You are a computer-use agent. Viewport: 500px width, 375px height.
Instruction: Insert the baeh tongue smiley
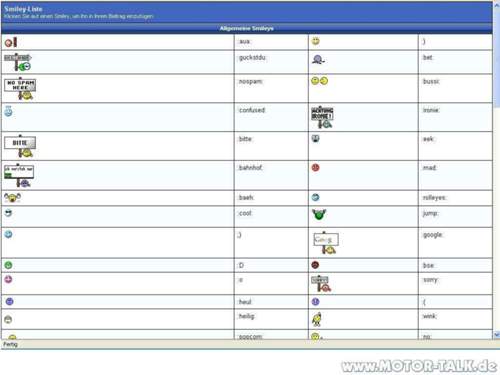(12, 198)
